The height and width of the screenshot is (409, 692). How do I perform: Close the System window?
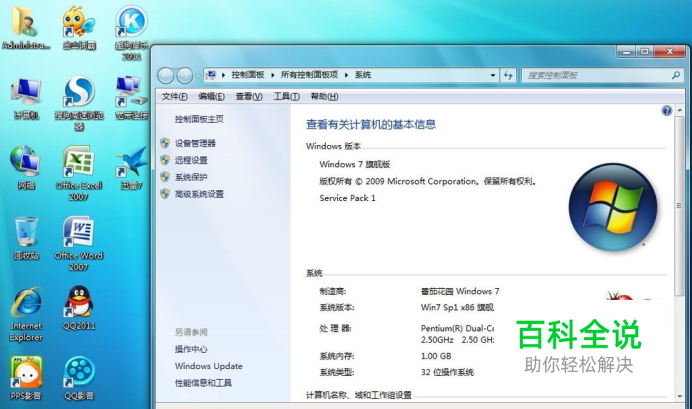pos(670,52)
